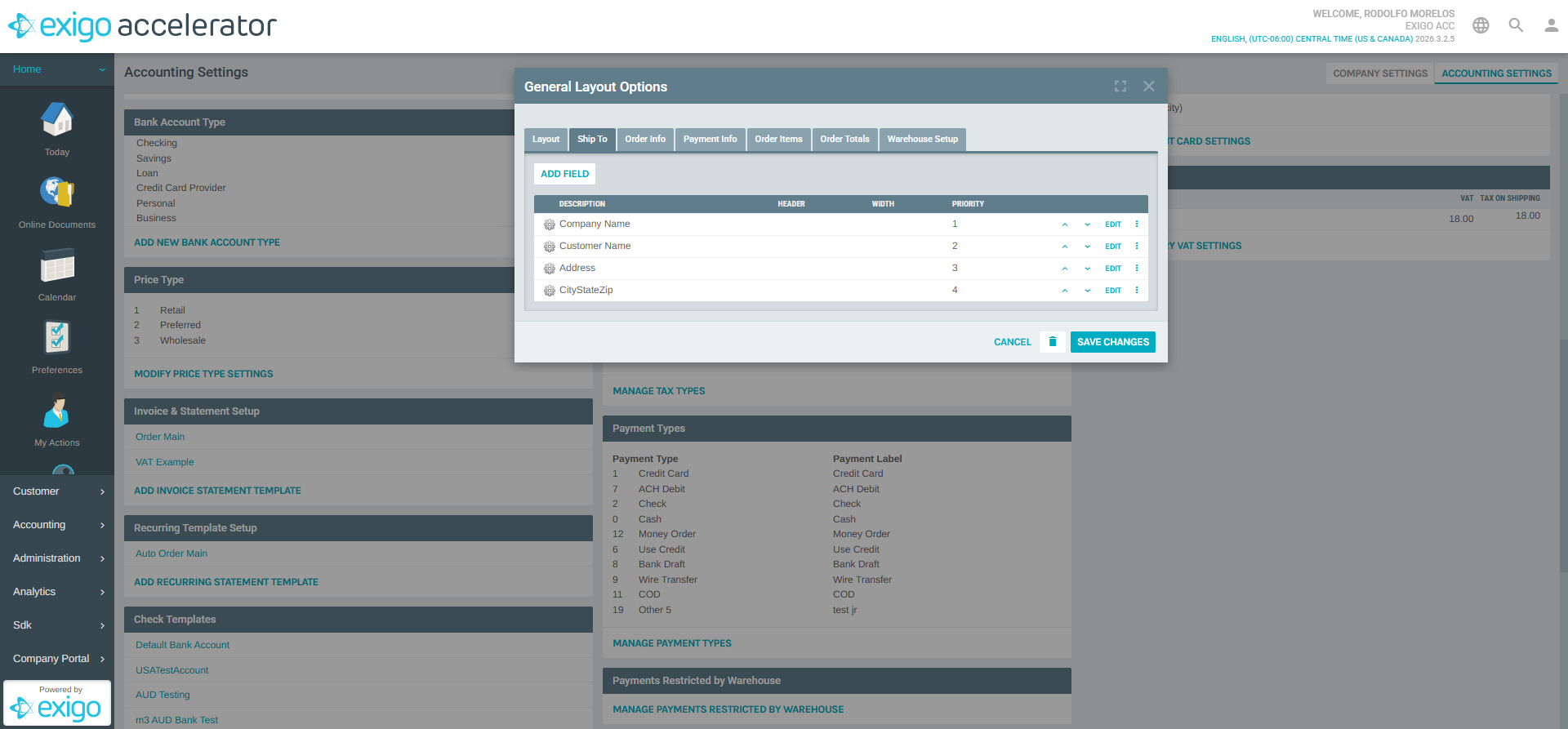Switch to the Layout tab
Image resolution: width=1568 pixels, height=729 pixels.
click(x=546, y=140)
